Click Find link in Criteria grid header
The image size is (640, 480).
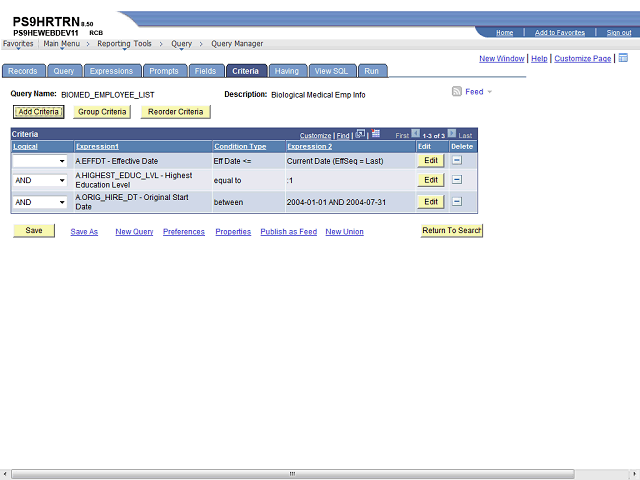point(343,136)
